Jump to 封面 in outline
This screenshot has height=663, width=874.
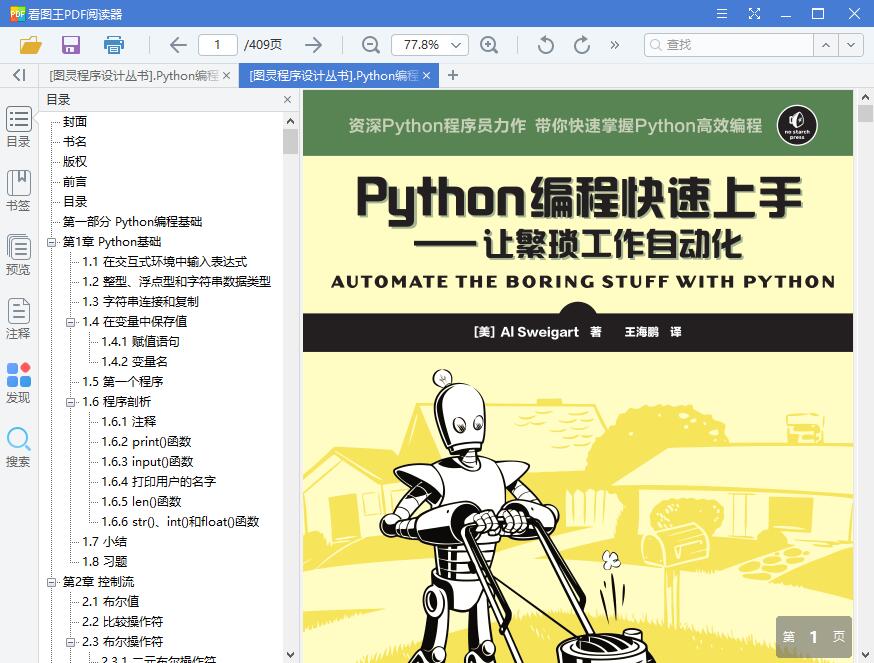(75, 122)
